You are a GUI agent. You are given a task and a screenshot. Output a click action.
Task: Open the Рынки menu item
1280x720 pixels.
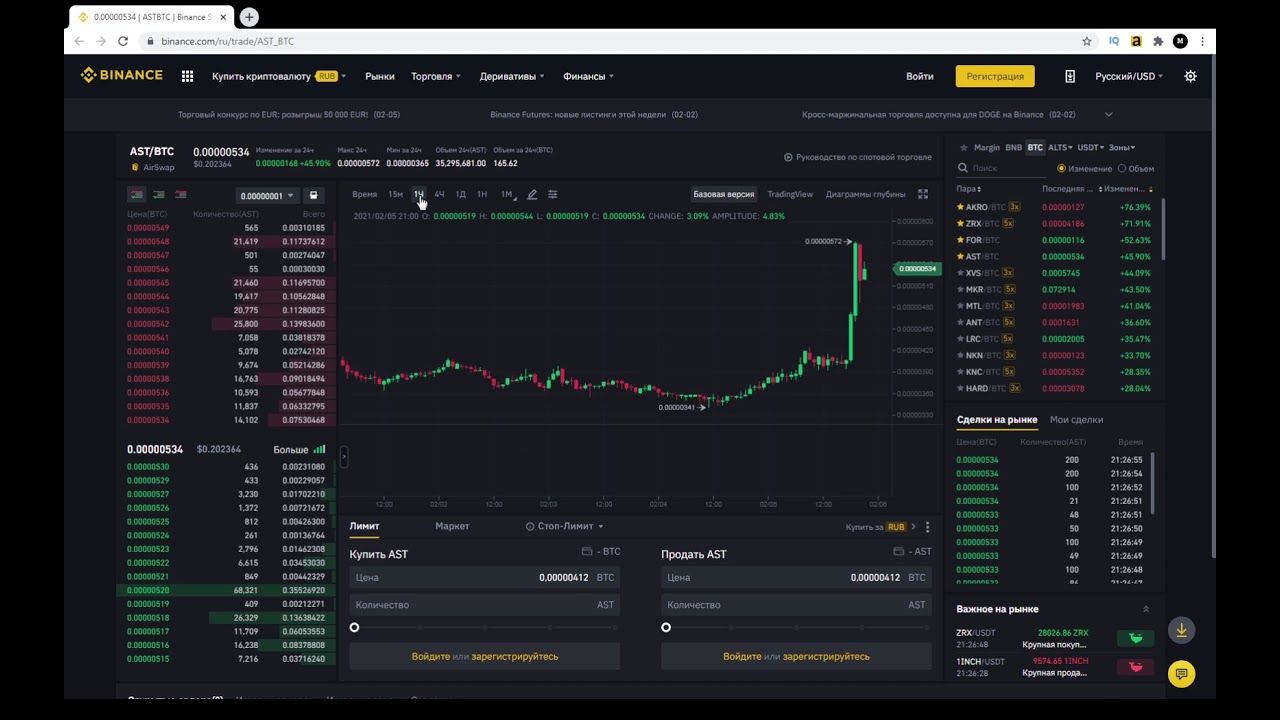[x=380, y=76]
